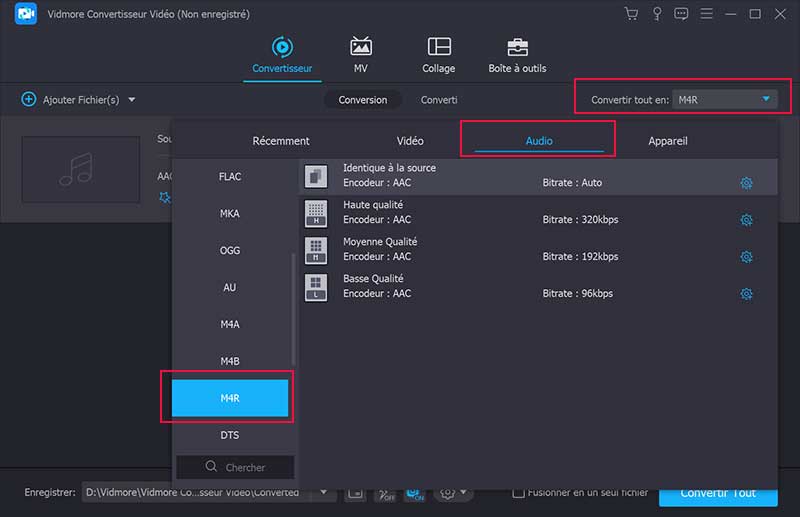Enable Fusionner en un seul fichier checkbox
800x517 pixels.
pos(518,492)
